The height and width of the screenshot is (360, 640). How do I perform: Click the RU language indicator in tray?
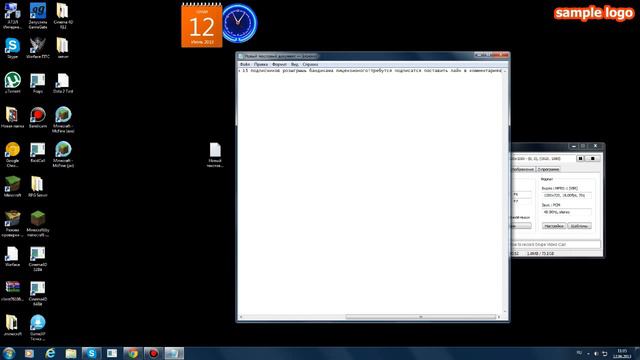579,353
